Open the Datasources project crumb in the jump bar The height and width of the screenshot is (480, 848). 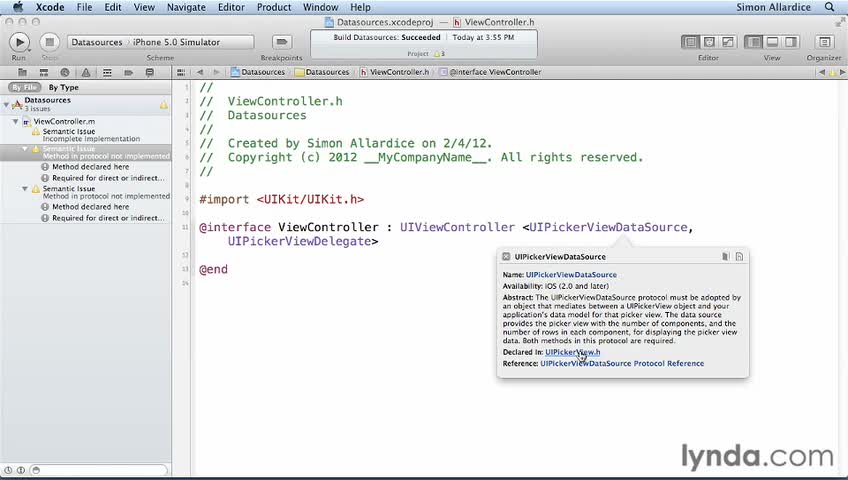pyautogui.click(x=258, y=72)
